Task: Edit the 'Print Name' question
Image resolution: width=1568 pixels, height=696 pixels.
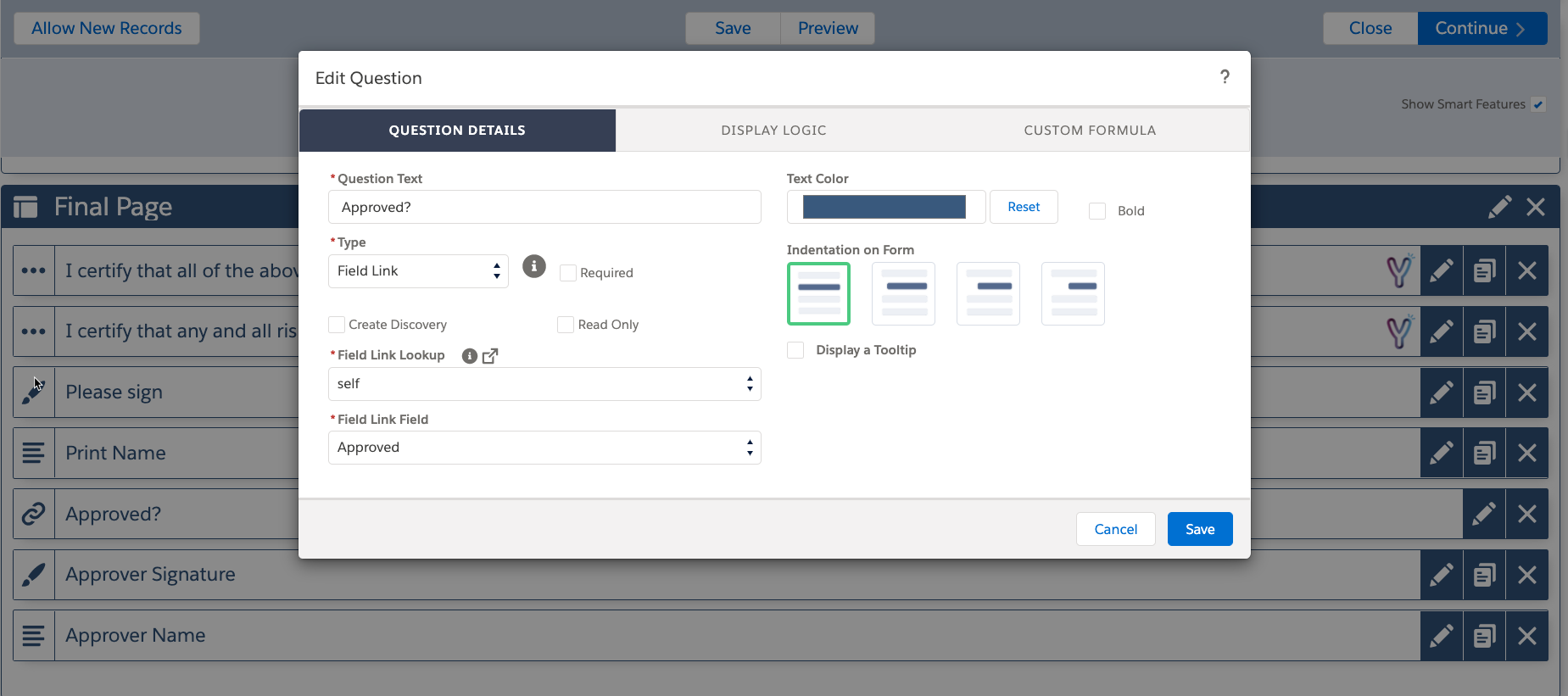Action: [x=1442, y=454]
